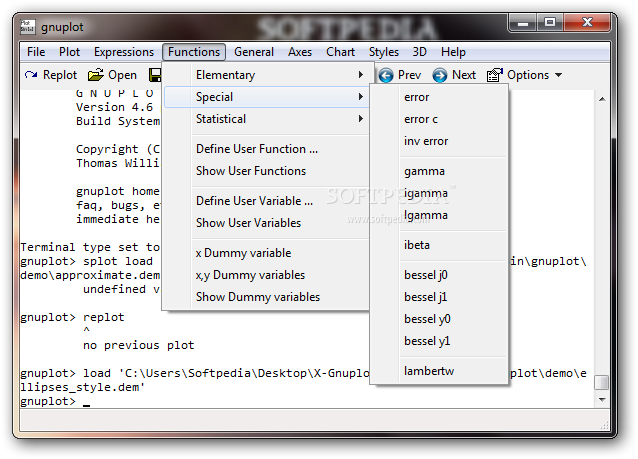Open the Chart menu
Screen dimensions: 638x459
click(340, 52)
